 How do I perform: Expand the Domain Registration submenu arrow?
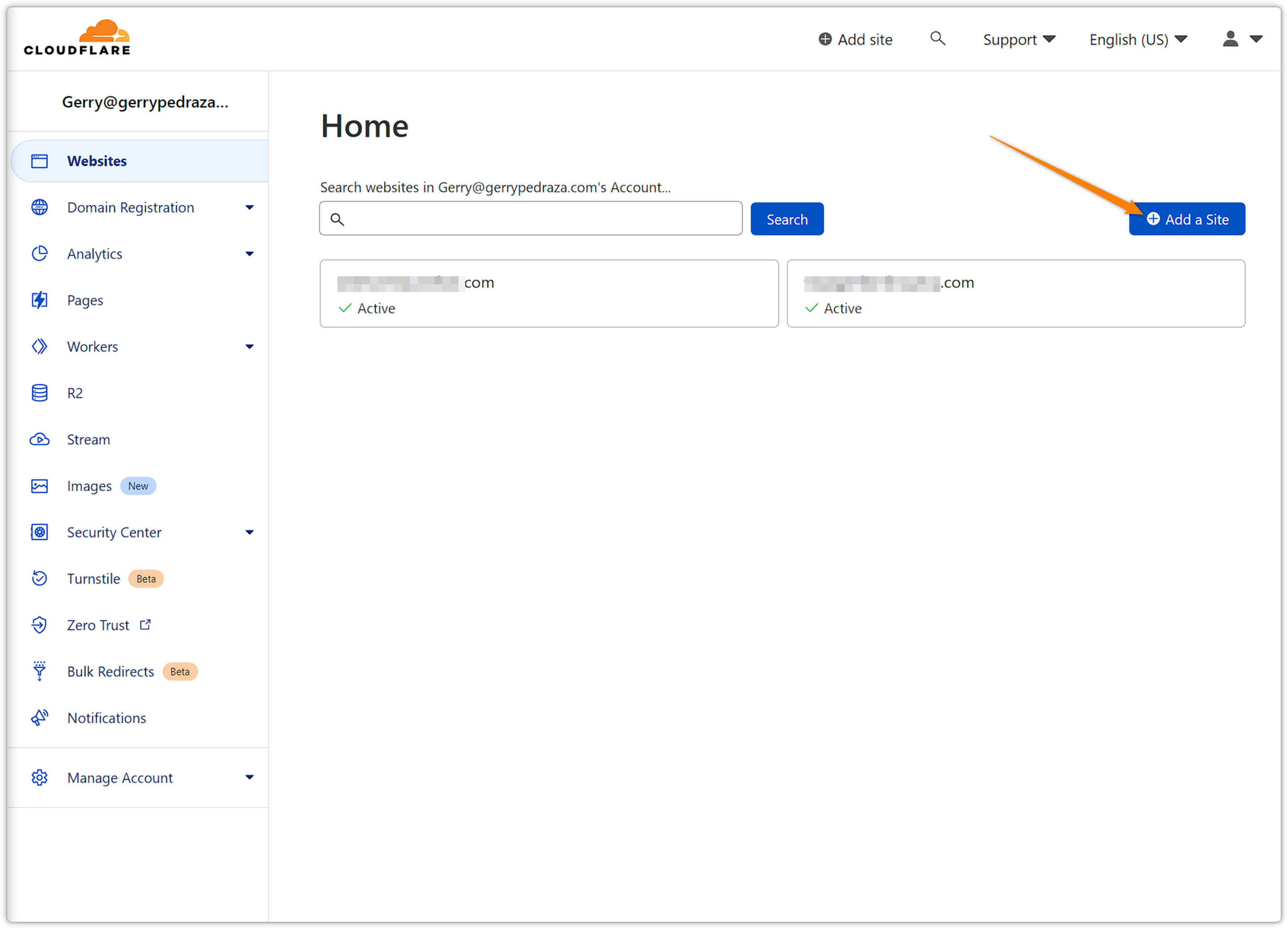coord(249,208)
